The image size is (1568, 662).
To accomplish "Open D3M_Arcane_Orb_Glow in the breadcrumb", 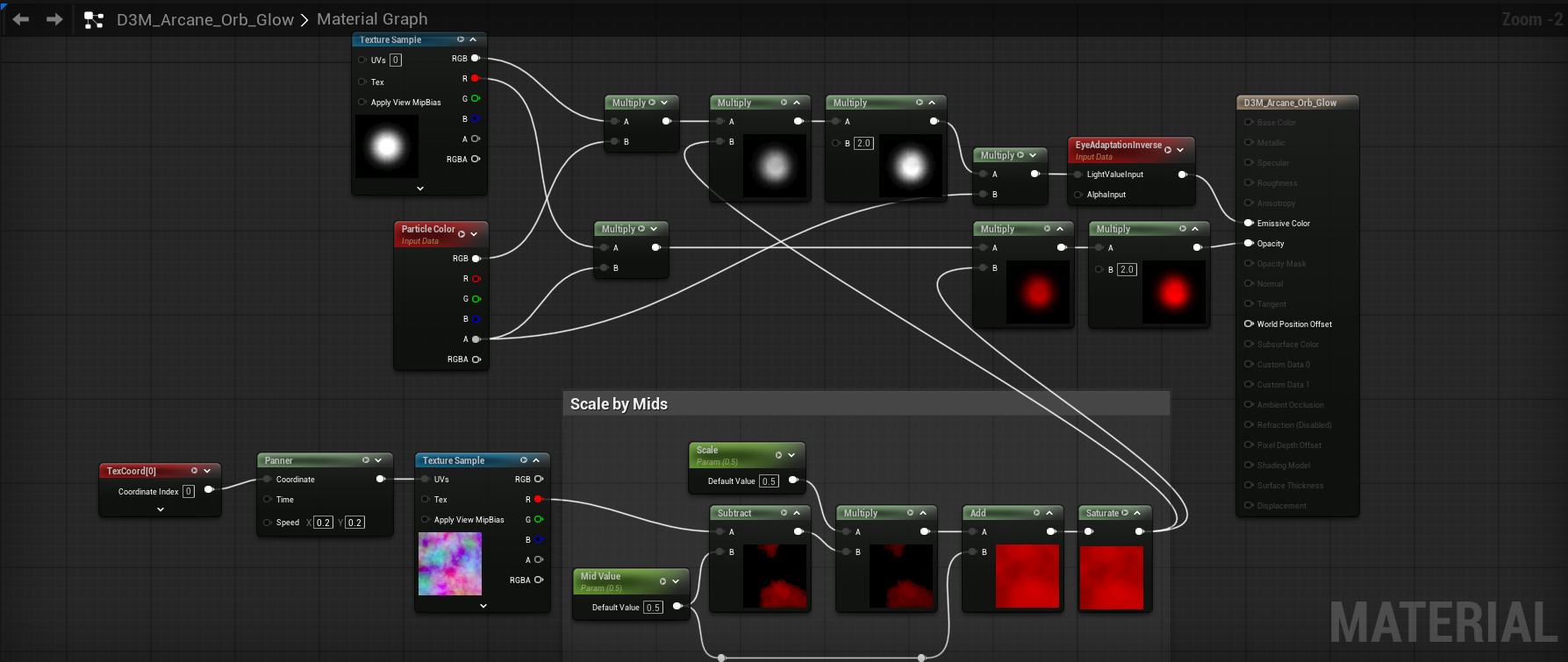I will (x=204, y=19).
